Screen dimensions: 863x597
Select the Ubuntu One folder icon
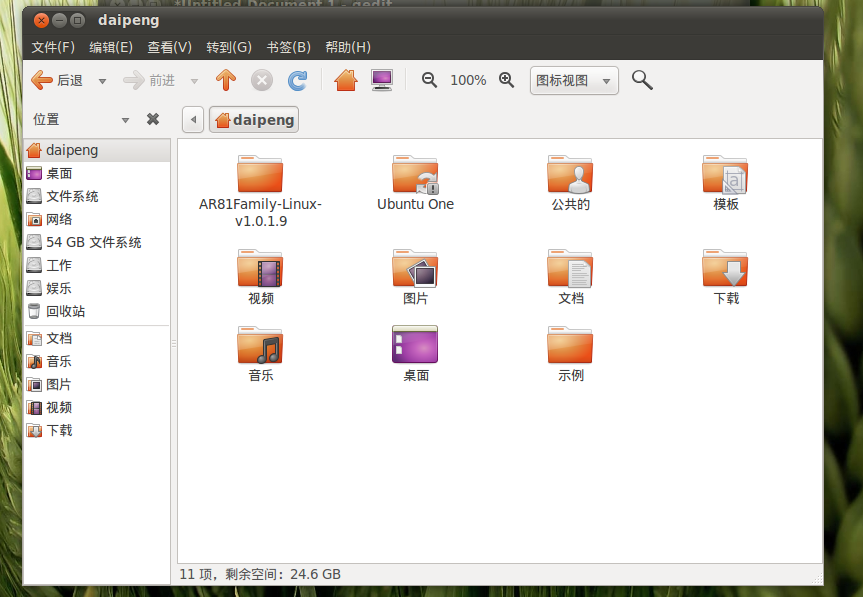(x=416, y=174)
